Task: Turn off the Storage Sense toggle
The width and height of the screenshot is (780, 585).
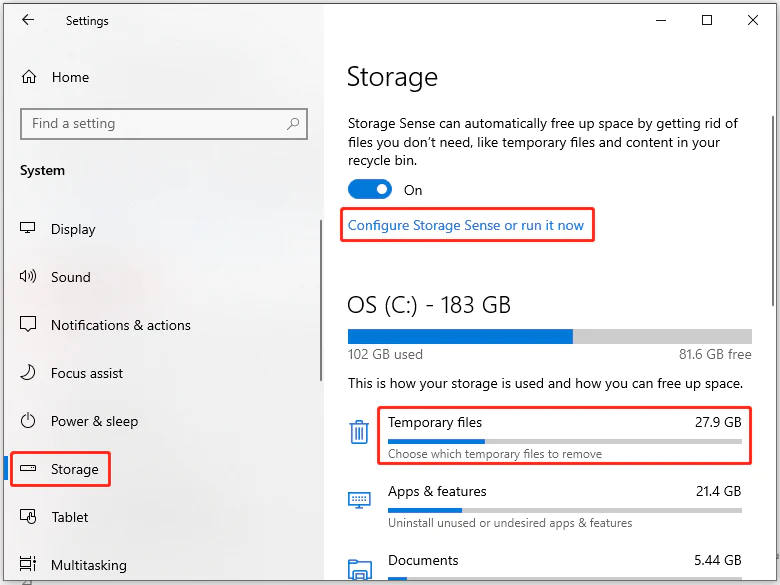Action: click(x=369, y=190)
